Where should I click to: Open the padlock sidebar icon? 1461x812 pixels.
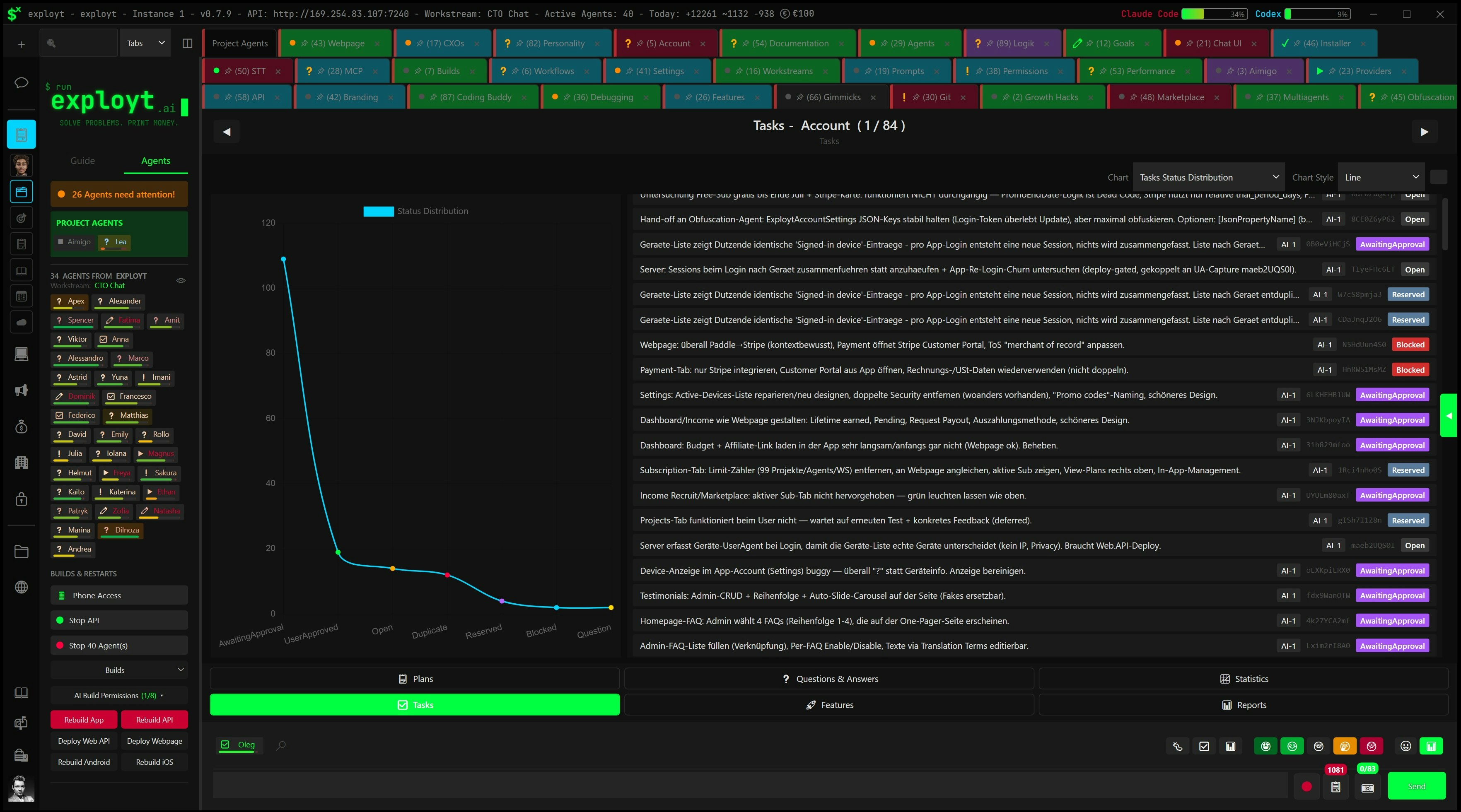[21, 499]
